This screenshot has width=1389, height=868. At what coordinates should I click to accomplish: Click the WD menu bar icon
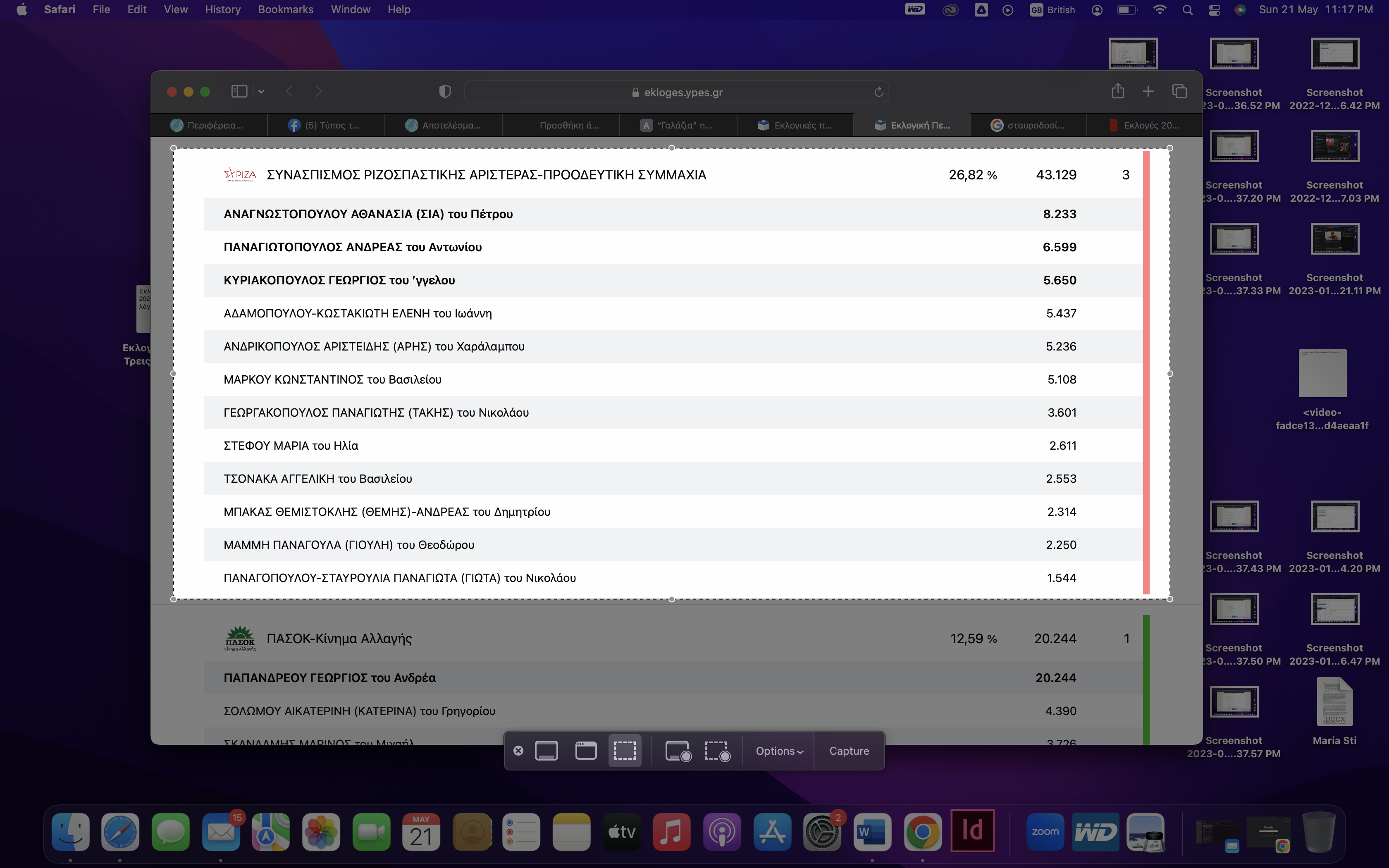coord(916,9)
